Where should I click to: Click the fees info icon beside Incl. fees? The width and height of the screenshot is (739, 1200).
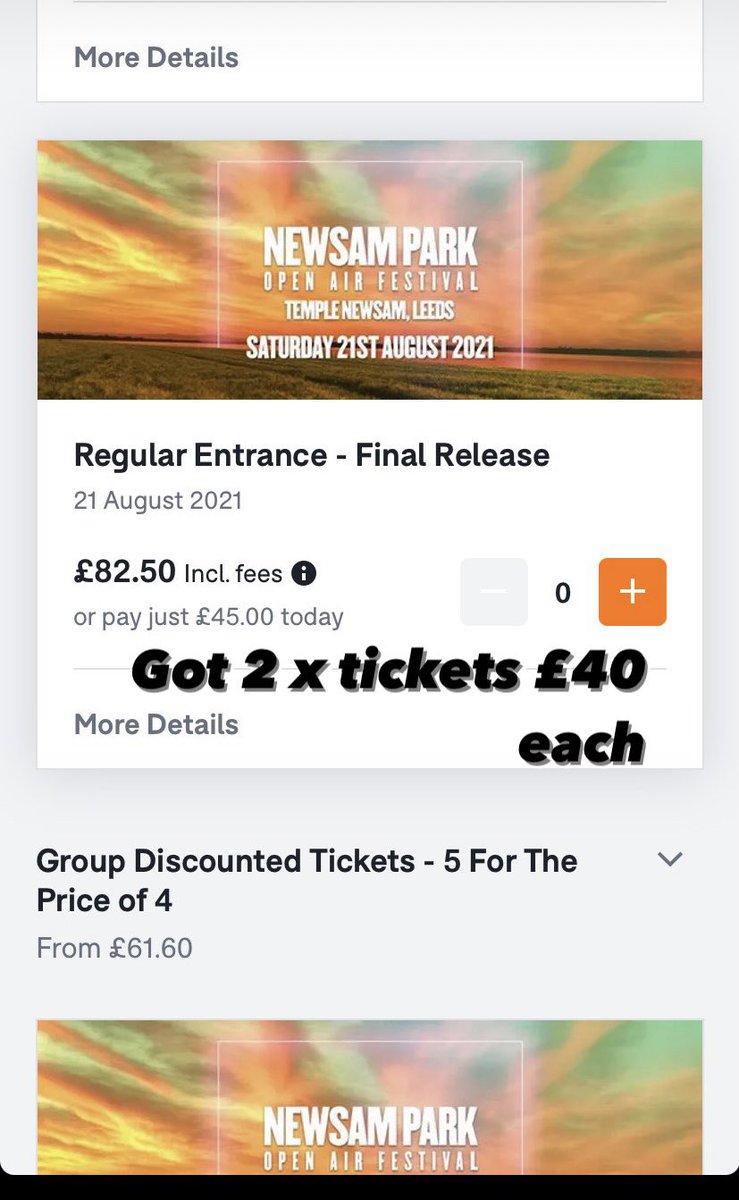[304, 574]
